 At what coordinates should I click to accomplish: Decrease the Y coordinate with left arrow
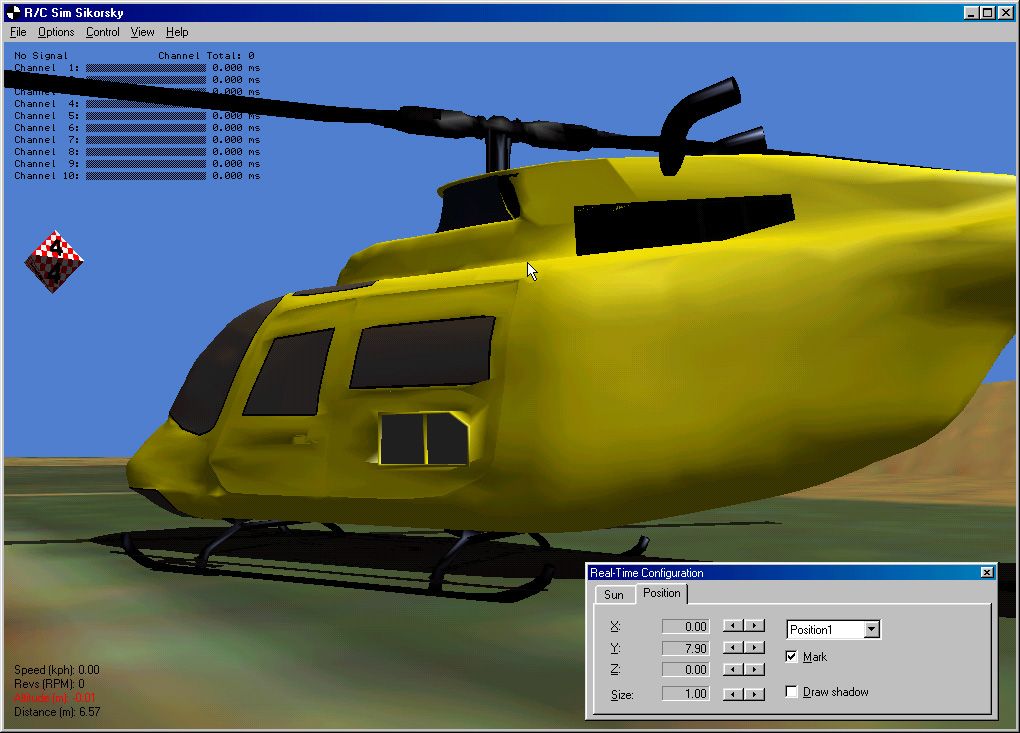(733, 647)
